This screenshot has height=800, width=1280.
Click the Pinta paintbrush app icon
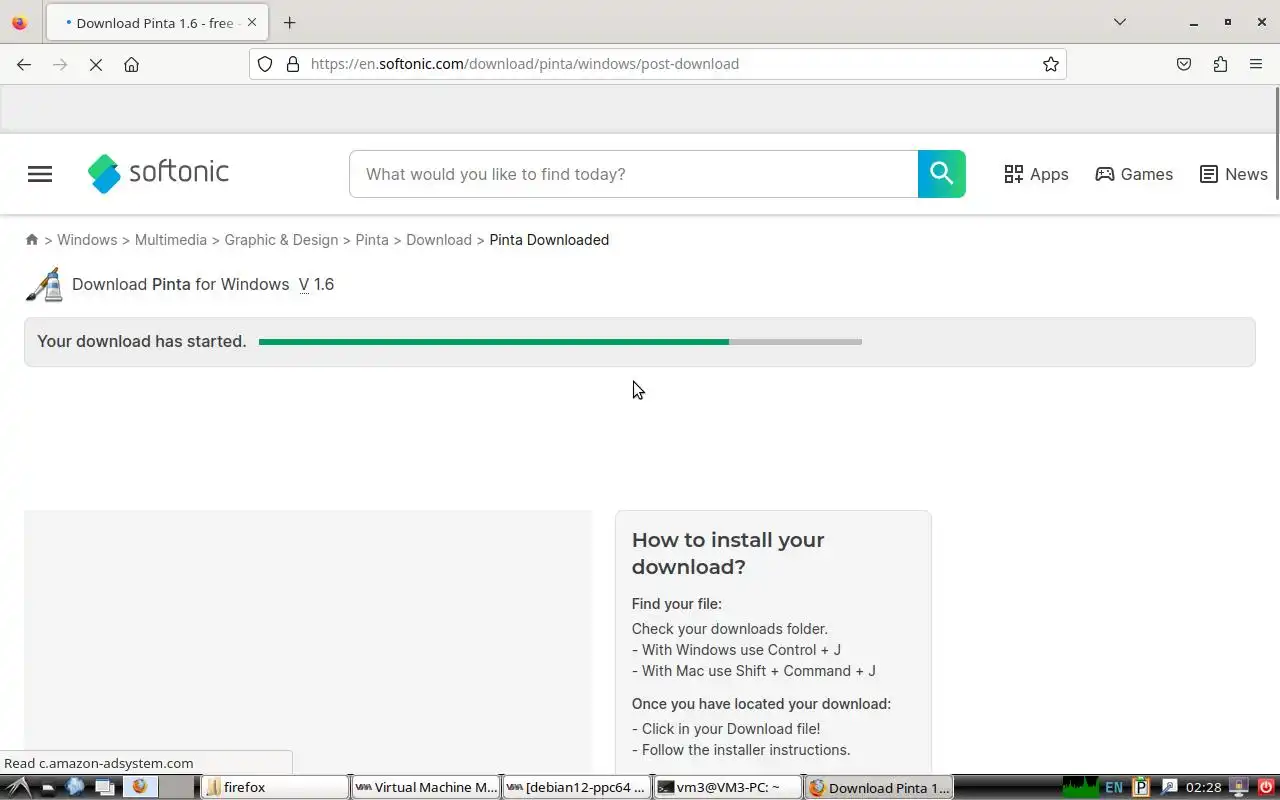coord(44,284)
